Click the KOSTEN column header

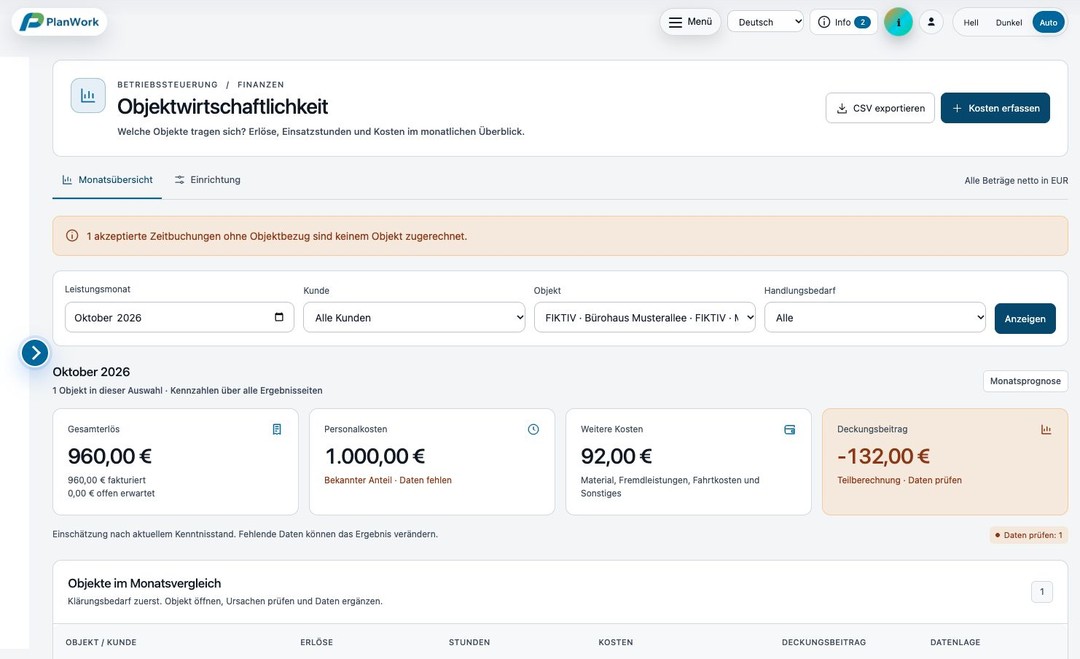pos(616,642)
